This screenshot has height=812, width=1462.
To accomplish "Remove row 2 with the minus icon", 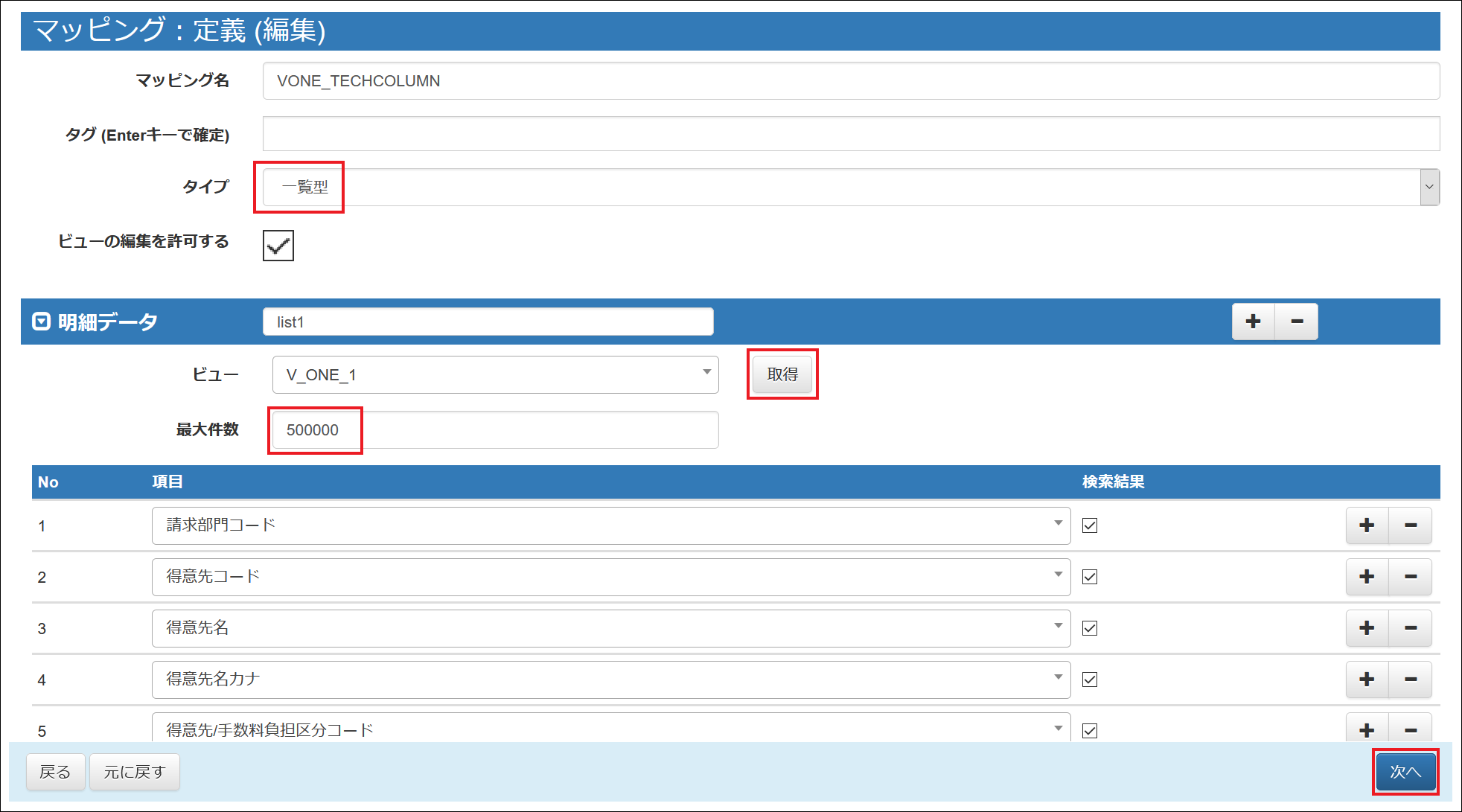I will click(1410, 577).
